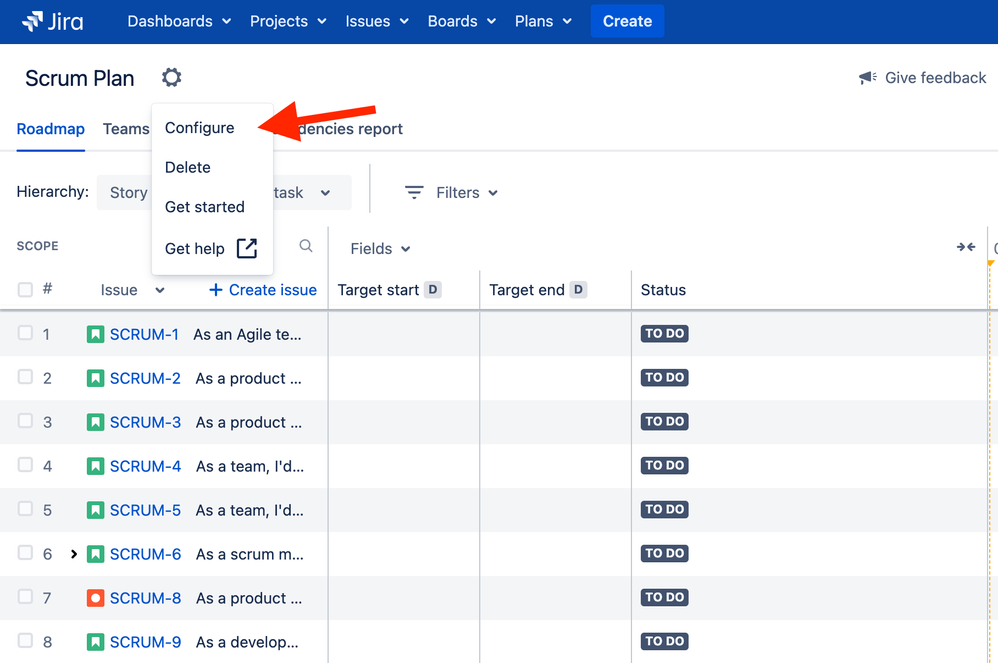Click the story icon for SCRUM-1
Image resolution: width=998 pixels, height=663 pixels.
tap(95, 334)
